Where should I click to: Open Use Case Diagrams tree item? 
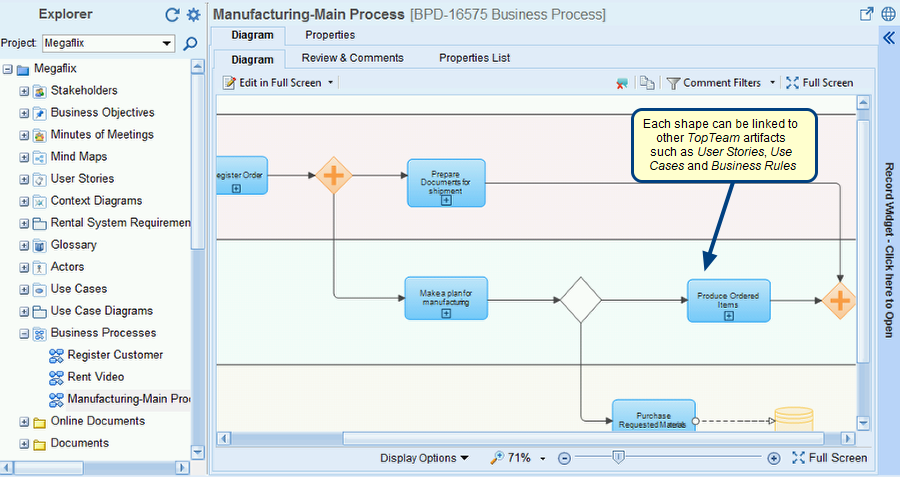pos(102,311)
